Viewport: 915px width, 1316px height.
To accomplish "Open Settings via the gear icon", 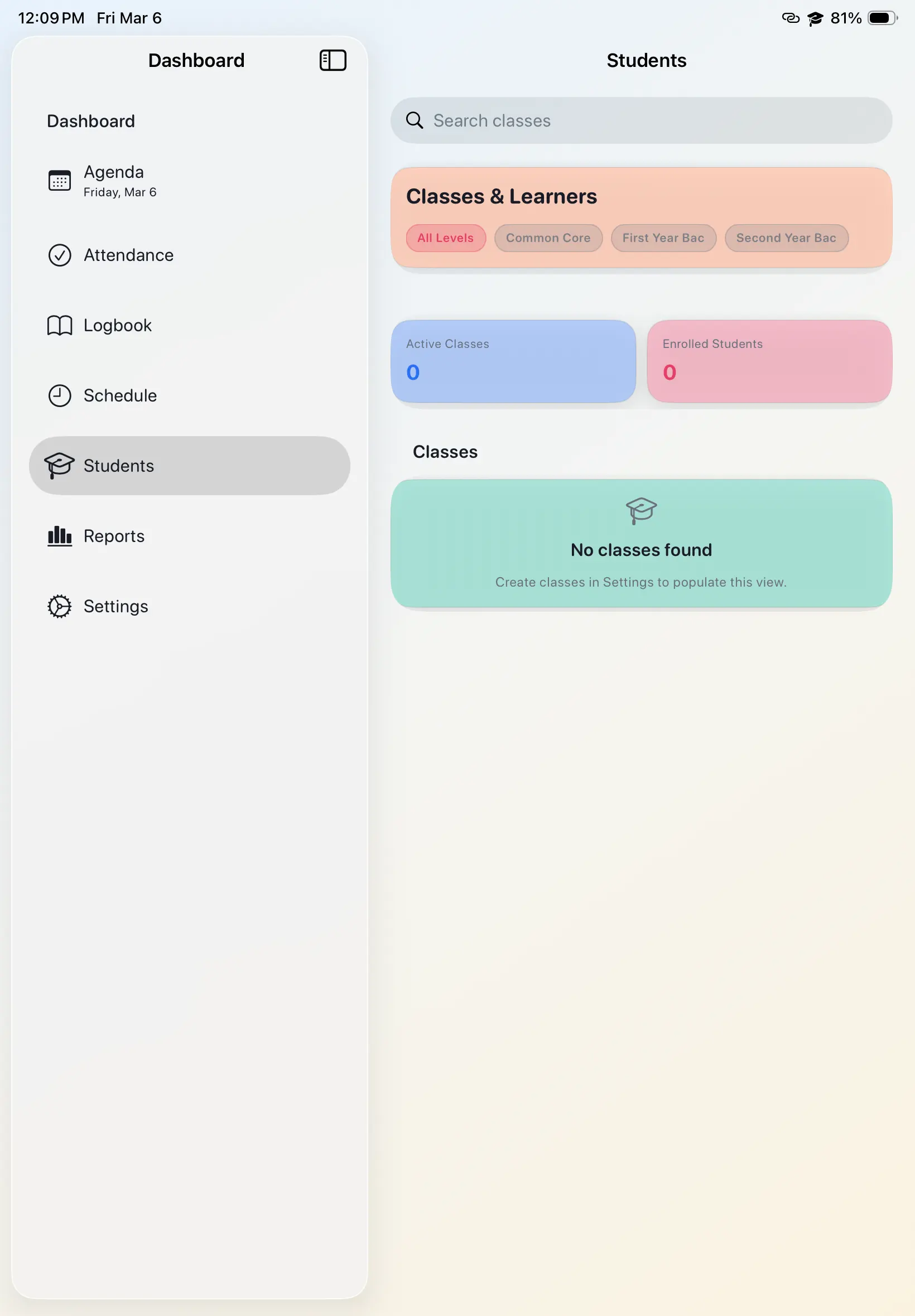I will pos(60,606).
